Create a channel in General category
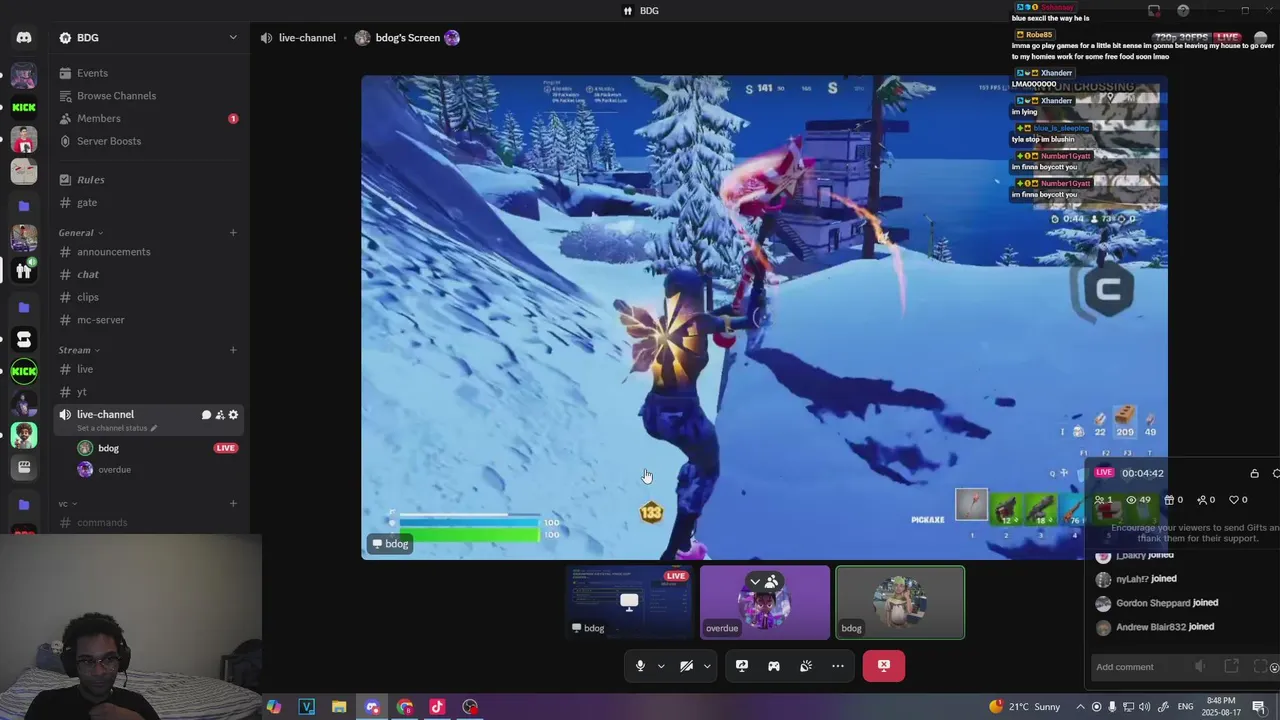The width and height of the screenshot is (1280, 720). tap(233, 233)
